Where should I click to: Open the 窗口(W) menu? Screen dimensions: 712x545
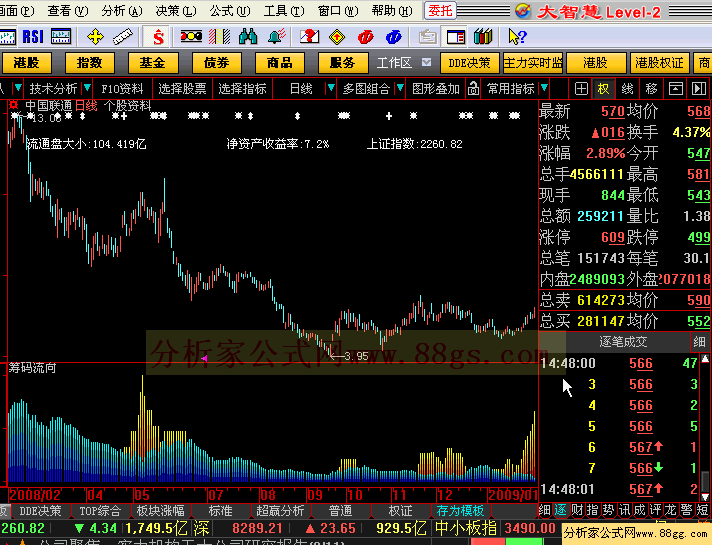tap(338, 10)
